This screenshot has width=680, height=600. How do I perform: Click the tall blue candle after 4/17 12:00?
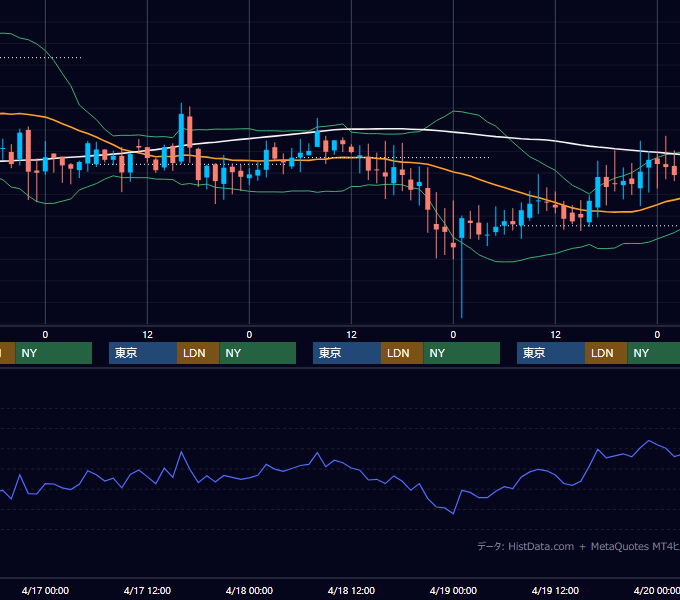(181, 137)
